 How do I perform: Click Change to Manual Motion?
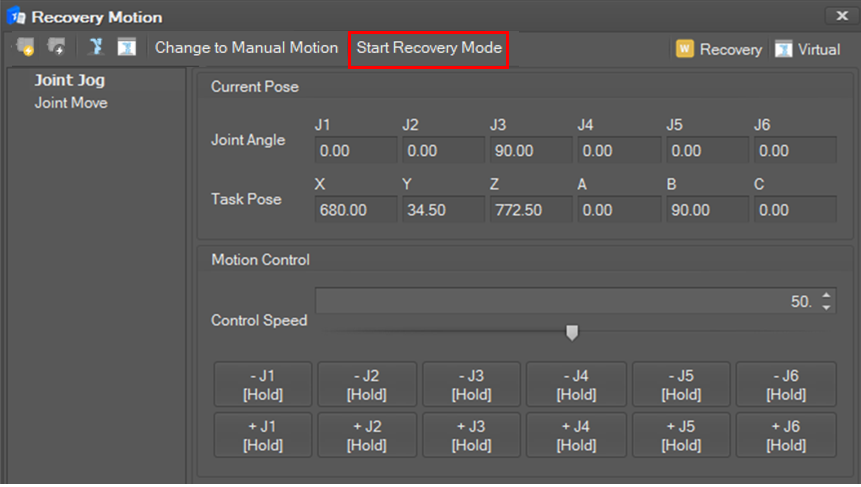point(246,48)
